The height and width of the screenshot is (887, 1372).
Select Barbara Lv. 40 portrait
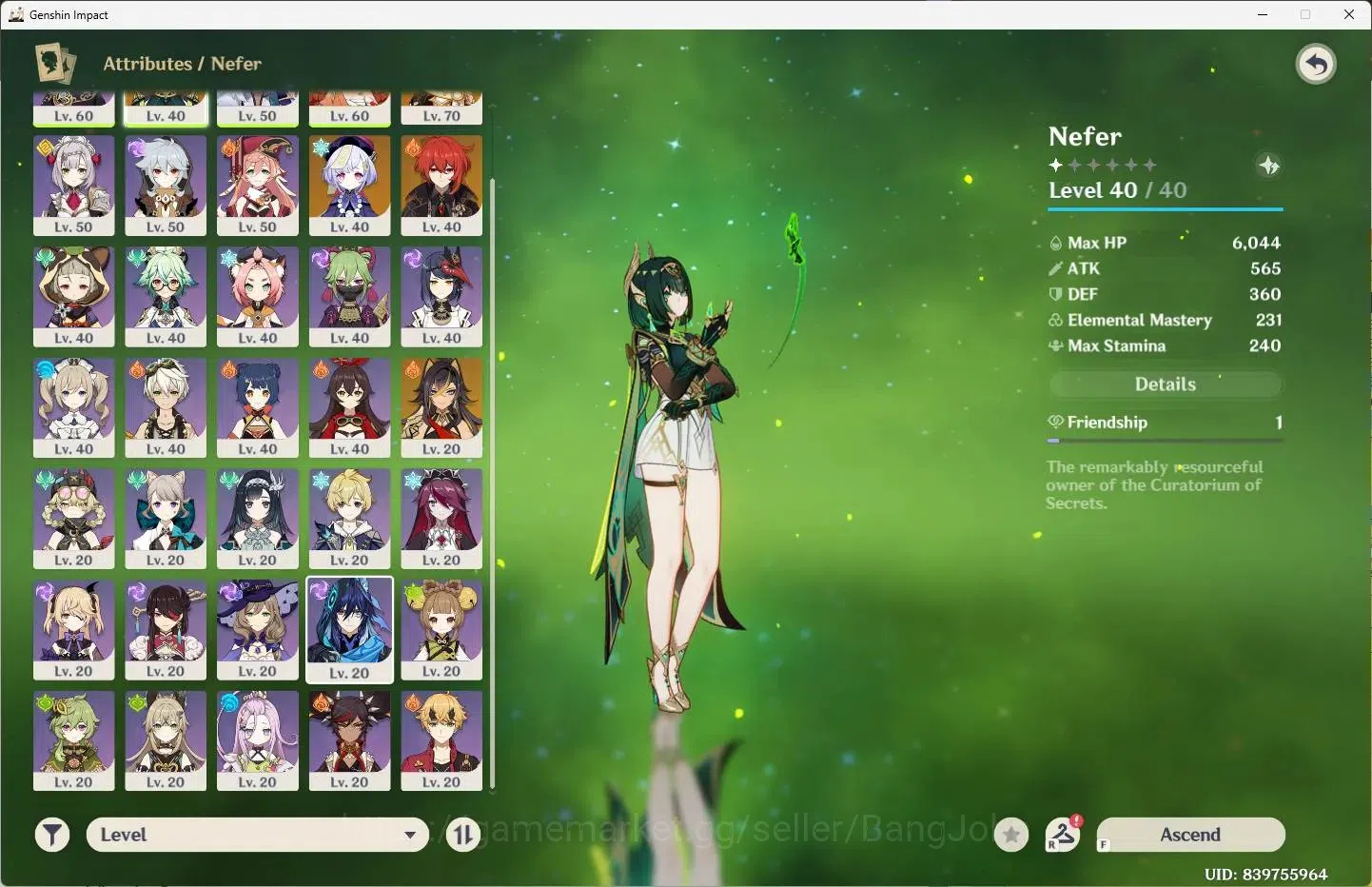pos(74,408)
